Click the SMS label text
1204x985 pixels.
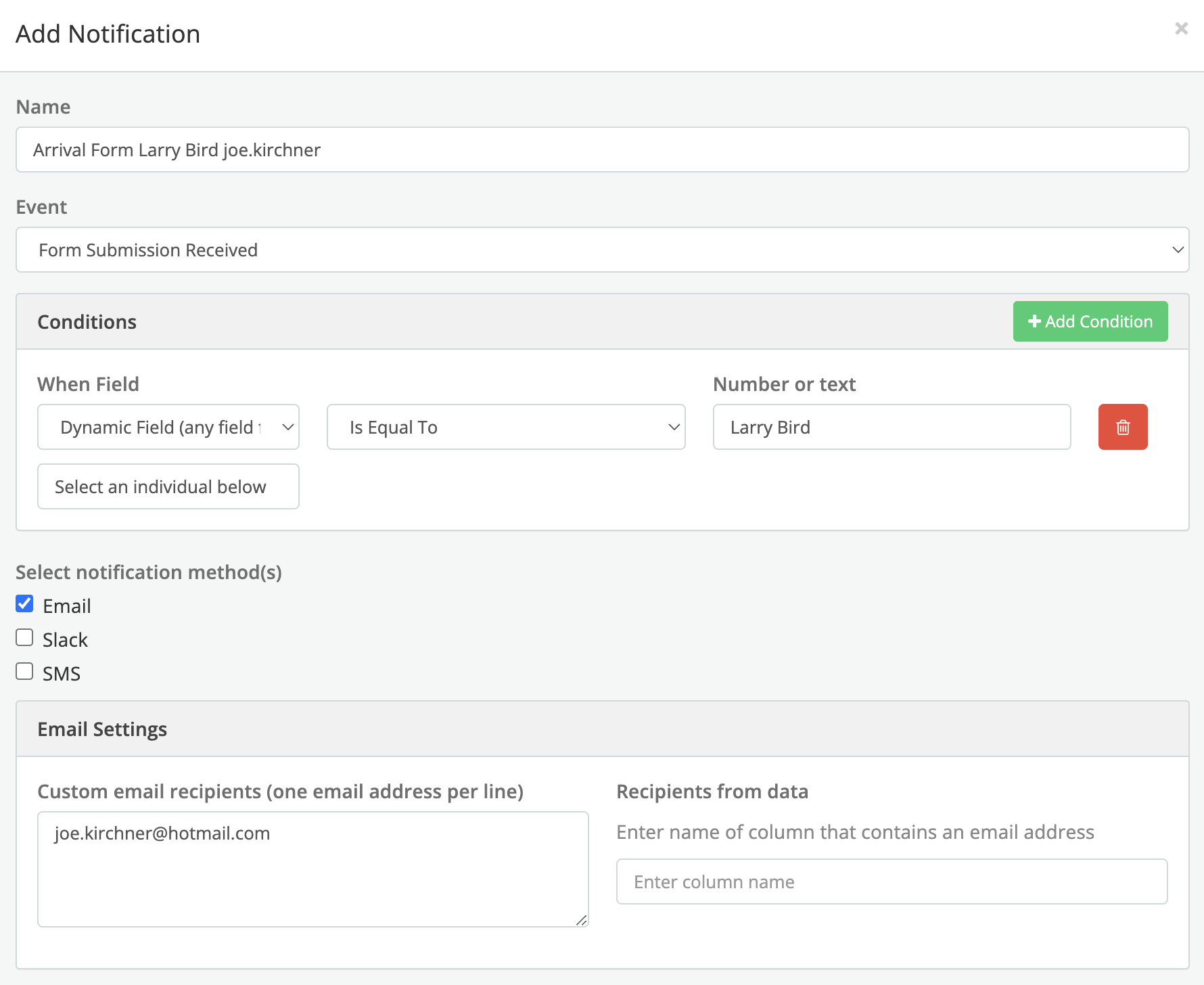[x=62, y=674]
